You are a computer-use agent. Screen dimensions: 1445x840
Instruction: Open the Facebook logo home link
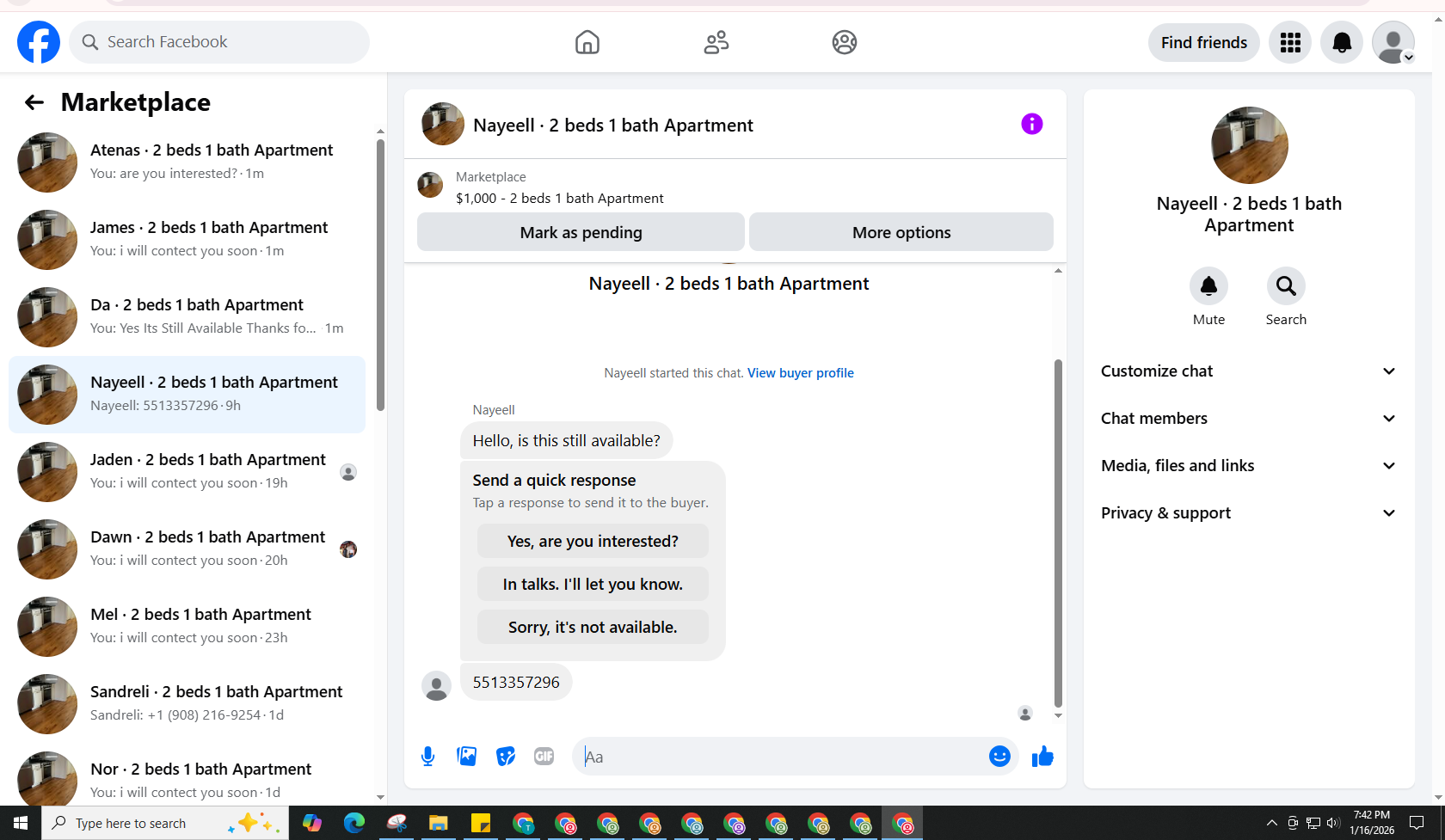pos(39,42)
